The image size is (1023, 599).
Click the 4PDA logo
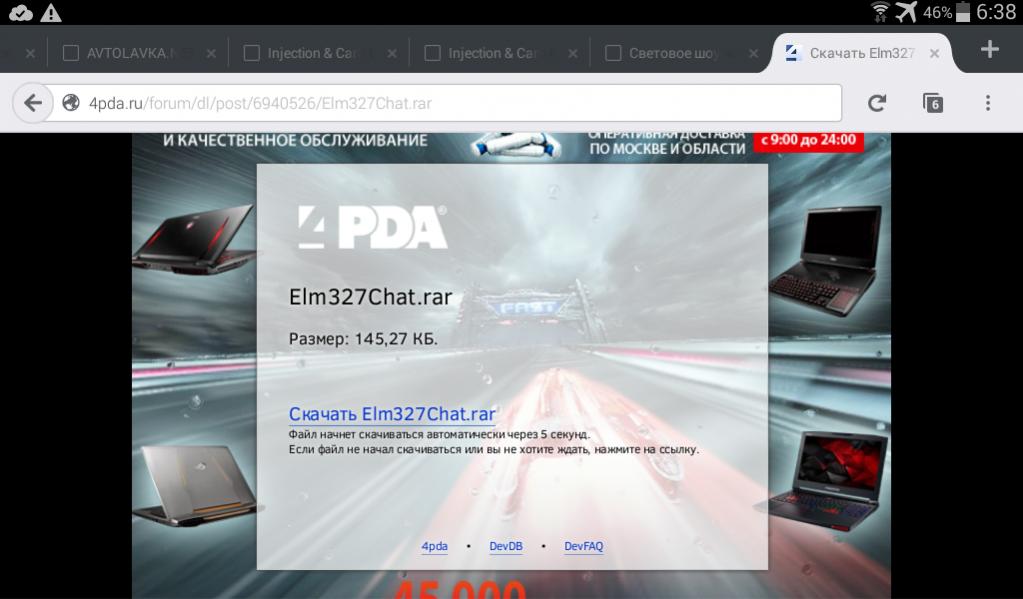click(x=373, y=227)
